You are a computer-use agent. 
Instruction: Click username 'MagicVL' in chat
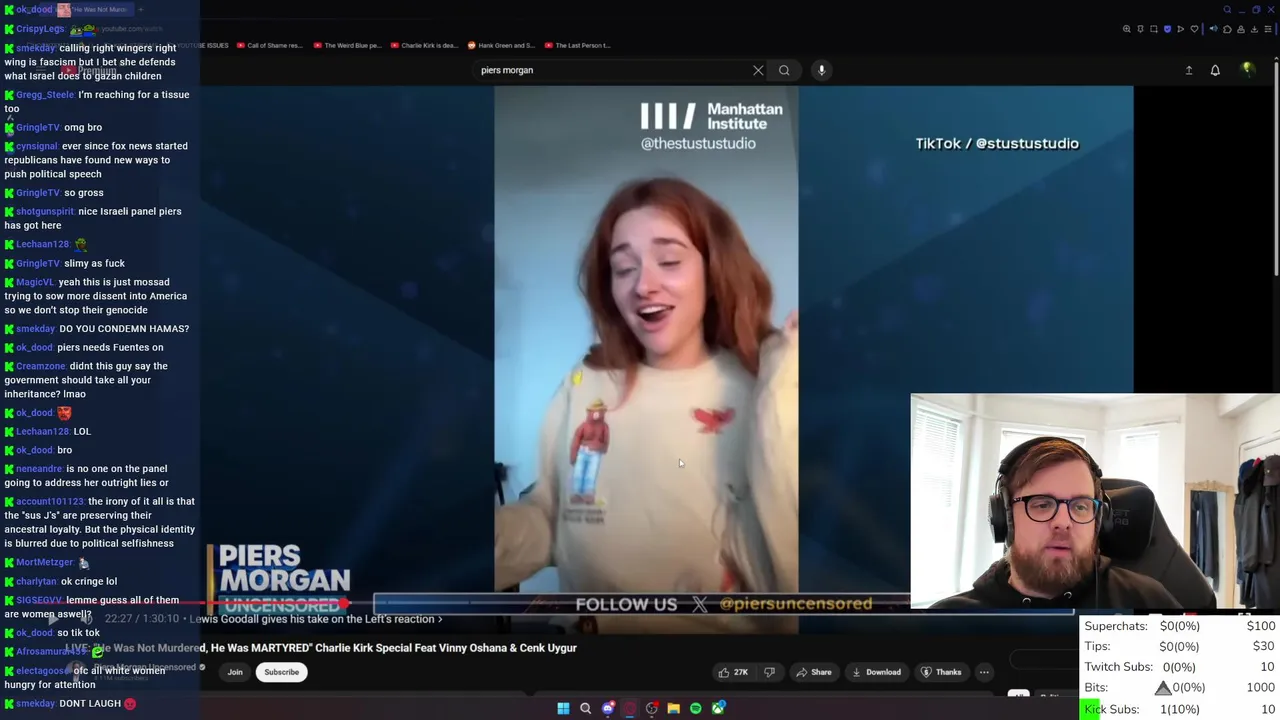tap(35, 282)
